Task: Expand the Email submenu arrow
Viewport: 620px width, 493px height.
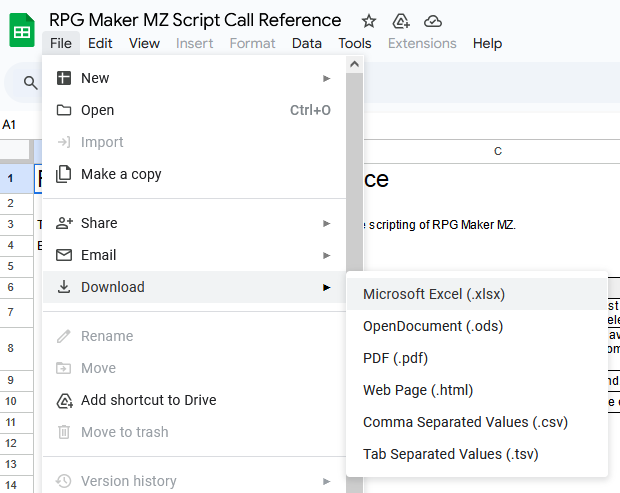Action: 326,255
